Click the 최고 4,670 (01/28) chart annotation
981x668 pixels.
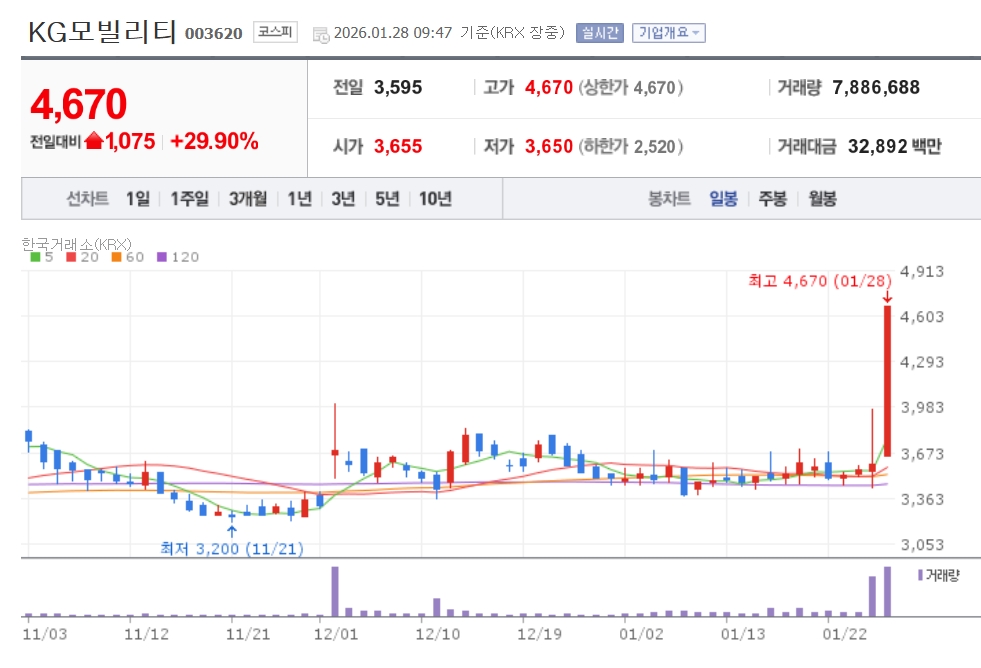(x=820, y=281)
